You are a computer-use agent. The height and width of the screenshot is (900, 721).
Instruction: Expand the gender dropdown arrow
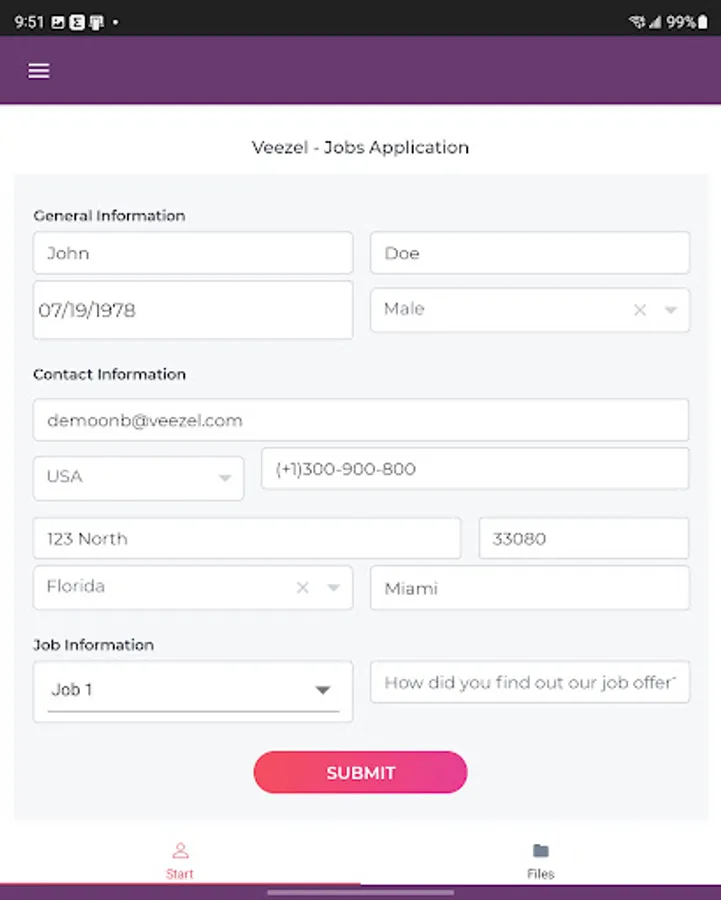click(x=671, y=310)
